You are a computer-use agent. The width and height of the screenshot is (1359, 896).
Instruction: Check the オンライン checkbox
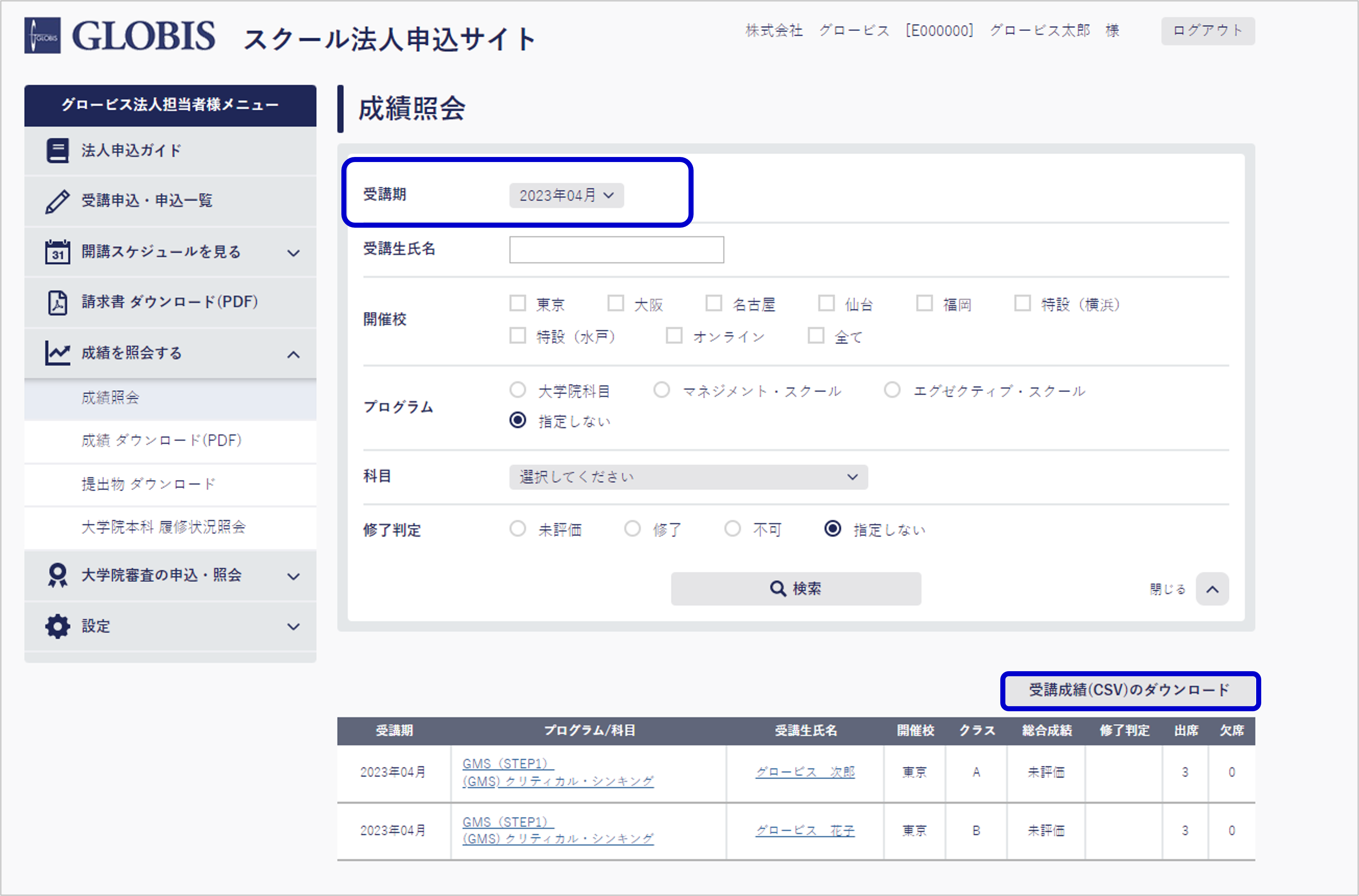pyautogui.click(x=674, y=336)
